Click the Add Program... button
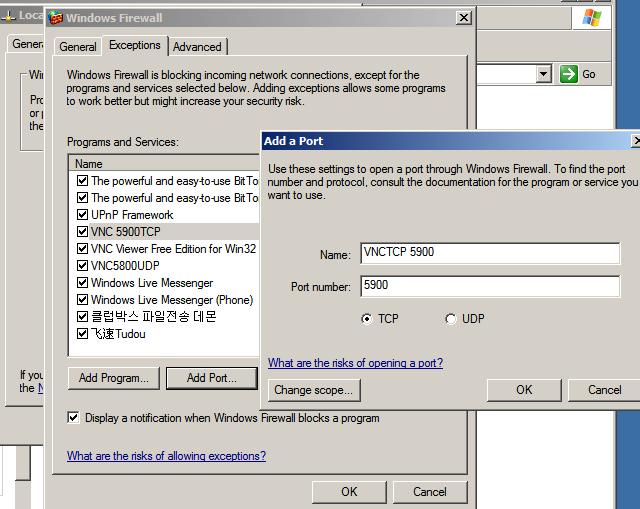Image resolution: width=640 pixels, height=509 pixels. pyautogui.click(x=113, y=378)
